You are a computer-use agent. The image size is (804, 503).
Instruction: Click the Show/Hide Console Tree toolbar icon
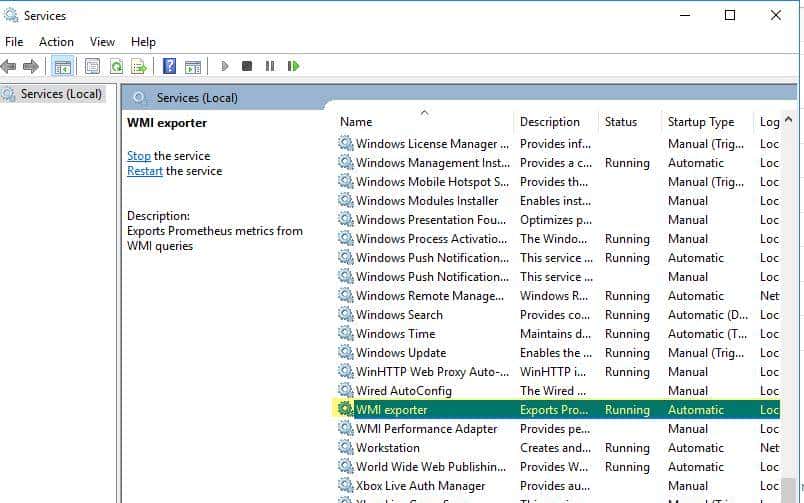pyautogui.click(x=63, y=67)
